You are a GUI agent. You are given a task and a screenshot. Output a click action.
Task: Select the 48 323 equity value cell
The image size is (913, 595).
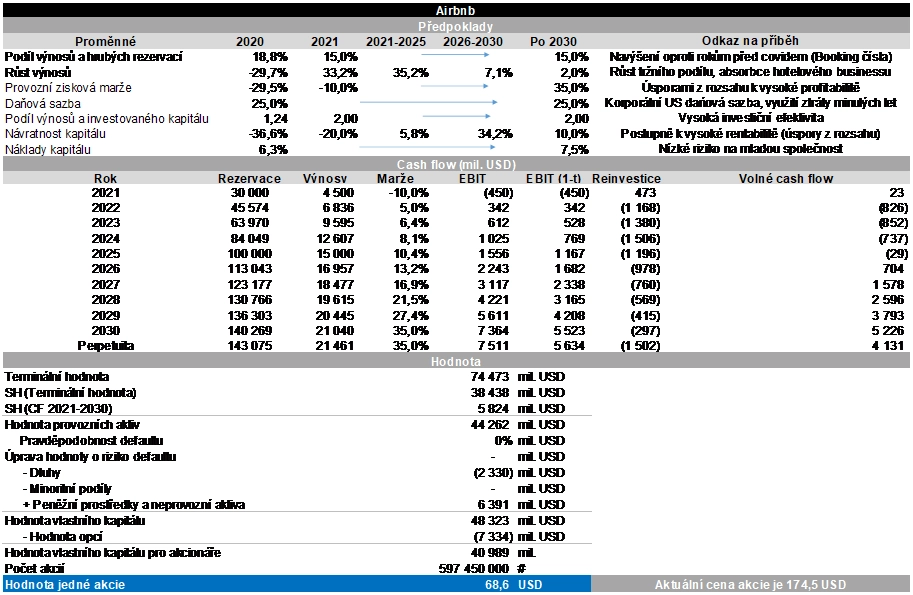tap(490, 520)
